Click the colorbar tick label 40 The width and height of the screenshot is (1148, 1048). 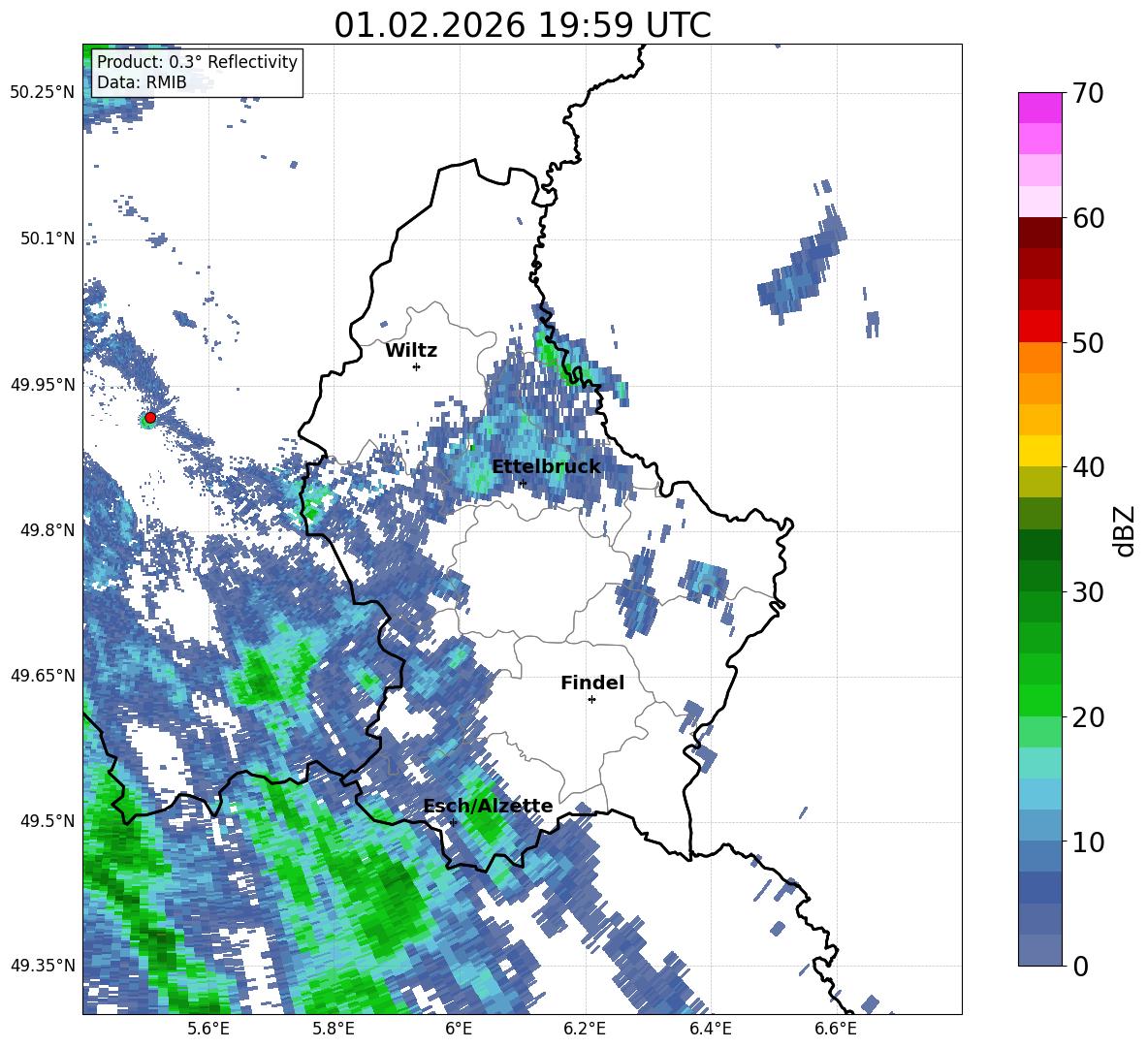(x=1089, y=467)
